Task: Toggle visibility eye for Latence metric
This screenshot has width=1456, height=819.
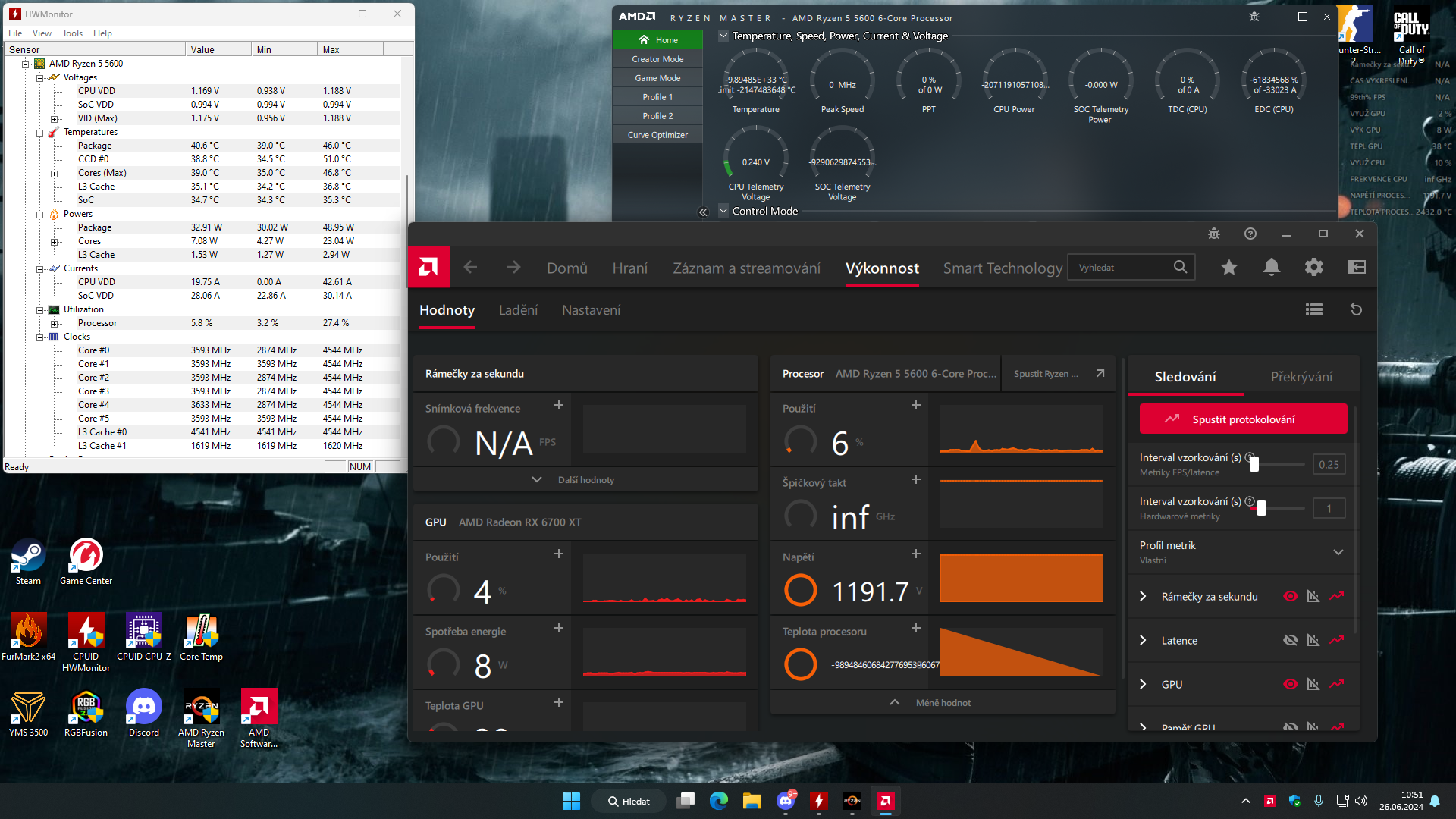Action: [1290, 640]
